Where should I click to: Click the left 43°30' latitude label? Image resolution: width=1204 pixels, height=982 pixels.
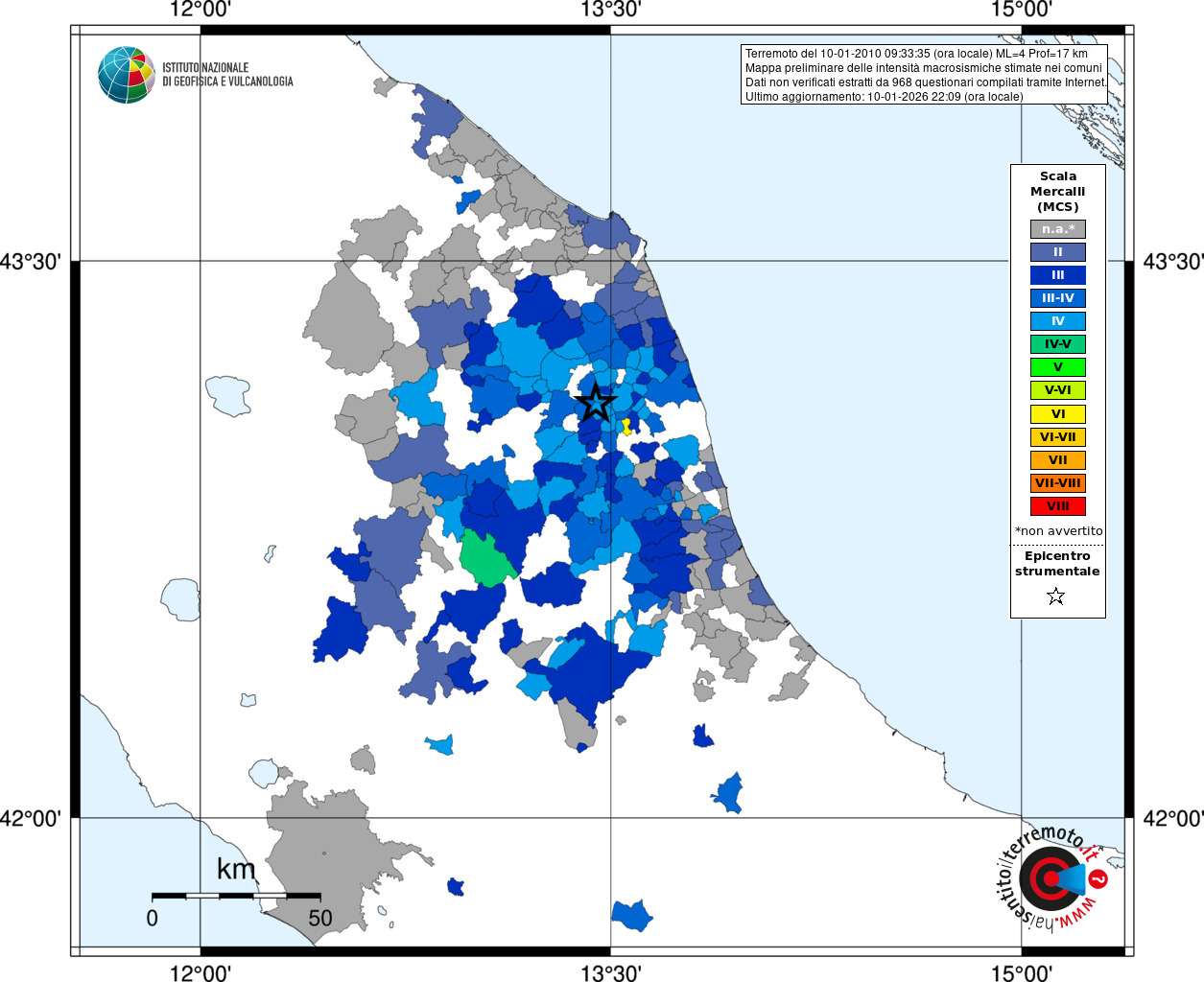tap(31, 261)
